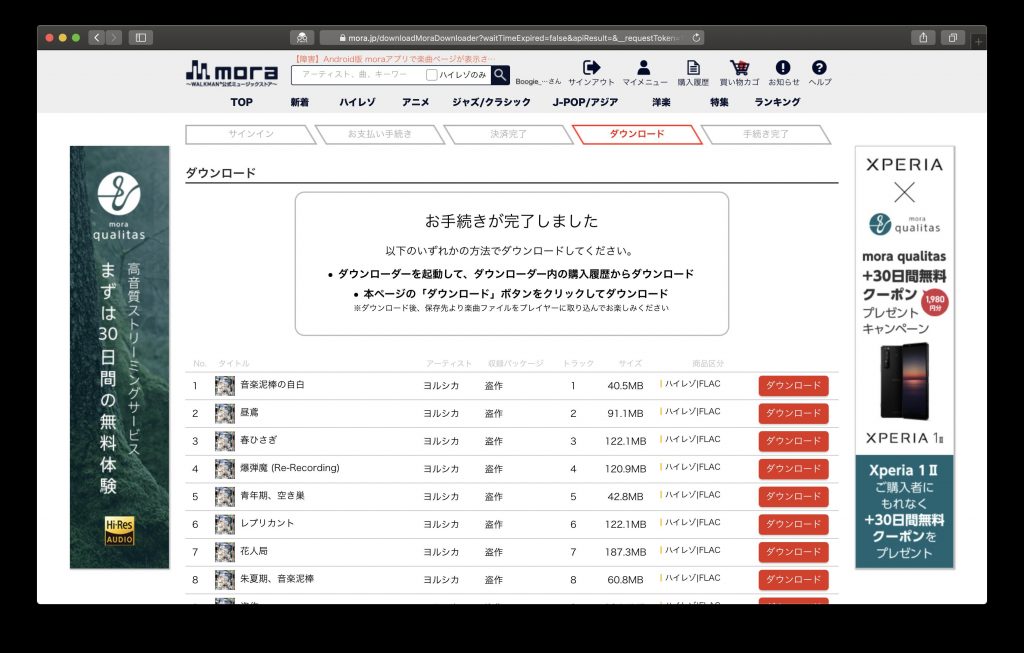
Task: Select the 手続き完了 step tab
Action: [765, 134]
